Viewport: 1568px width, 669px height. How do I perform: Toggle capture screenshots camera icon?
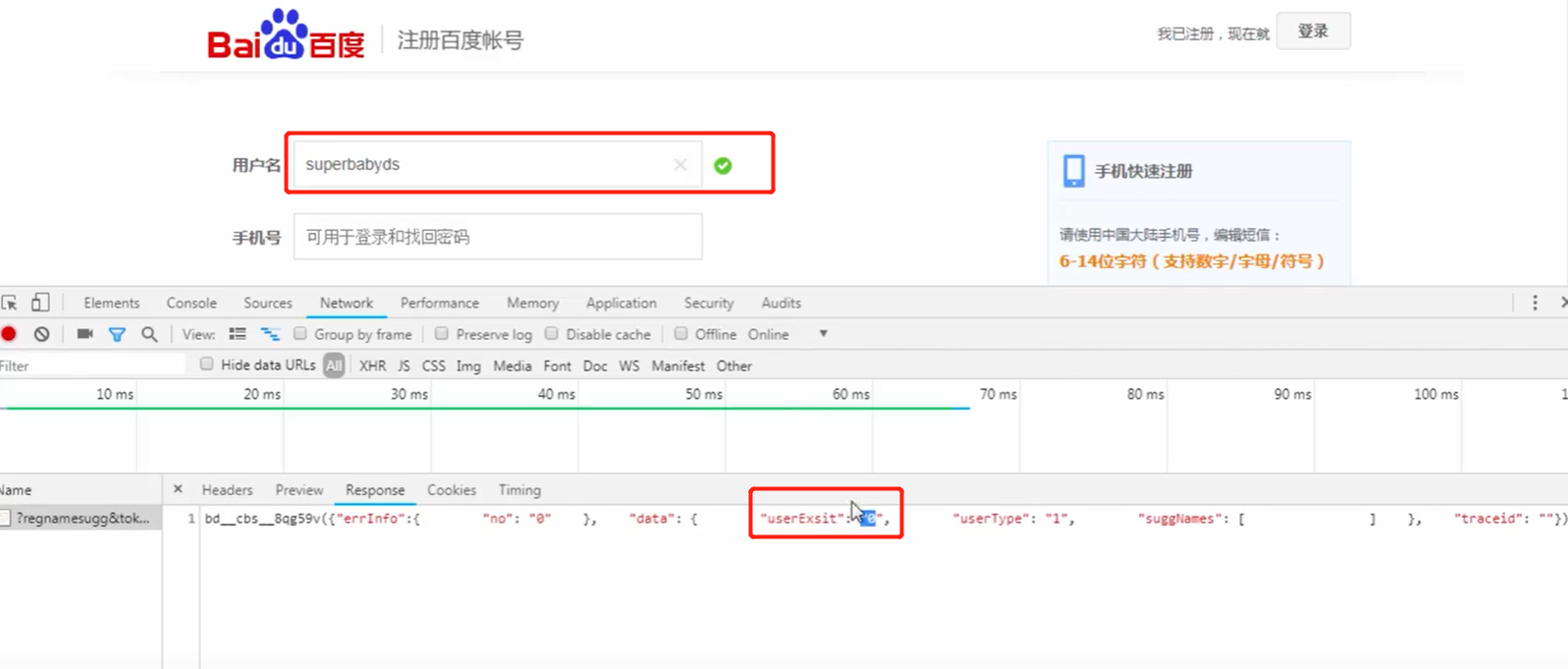click(85, 334)
